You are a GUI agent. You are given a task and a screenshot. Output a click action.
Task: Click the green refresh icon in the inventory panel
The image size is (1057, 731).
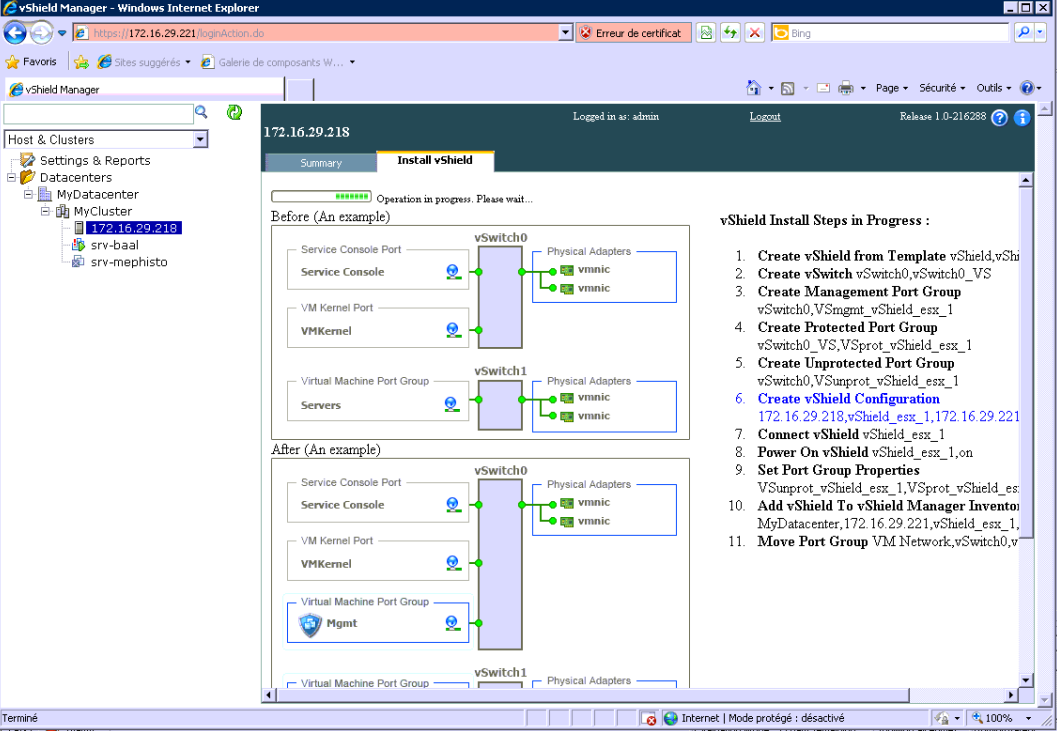[235, 112]
